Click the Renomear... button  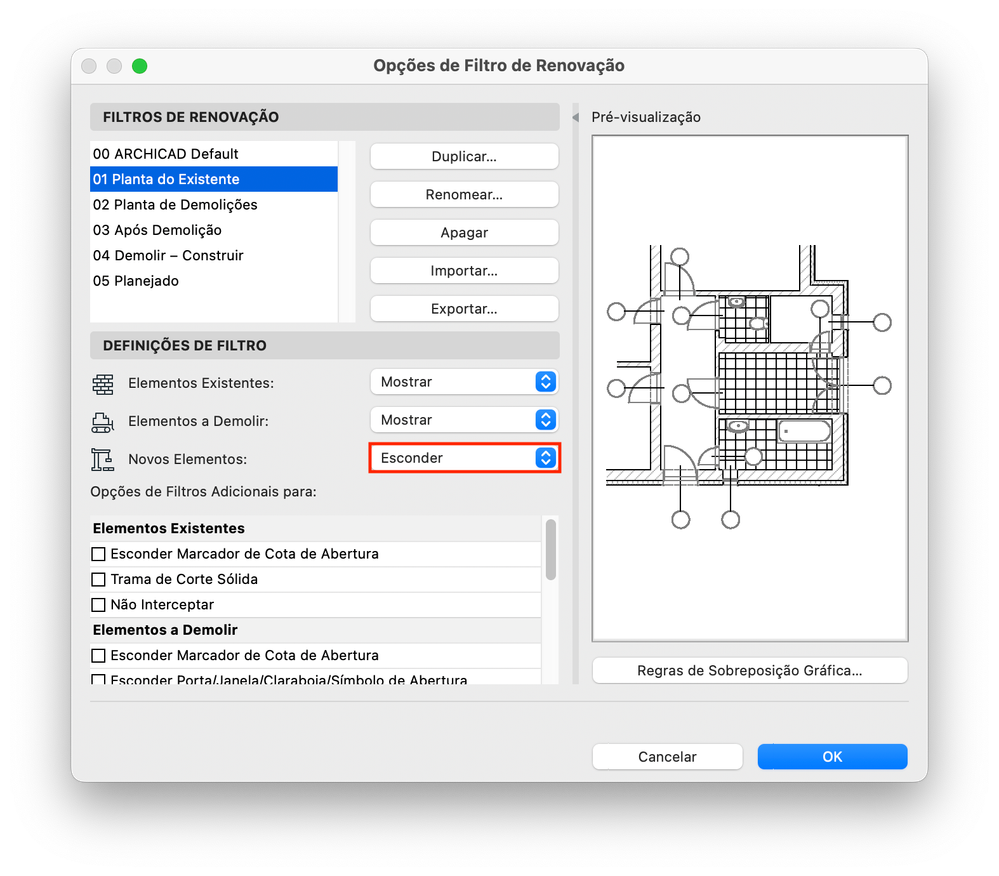tap(464, 195)
